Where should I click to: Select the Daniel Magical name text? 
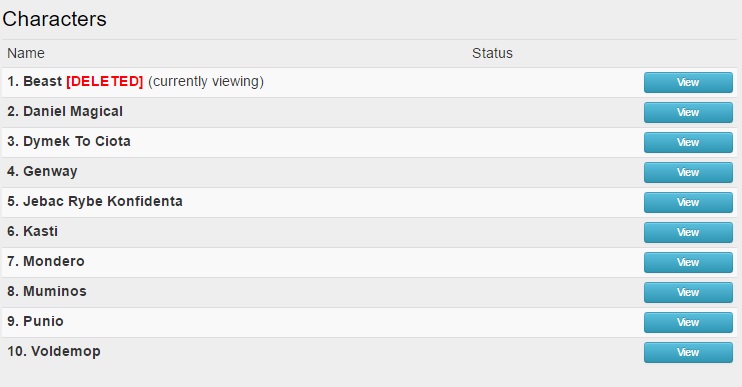73,112
